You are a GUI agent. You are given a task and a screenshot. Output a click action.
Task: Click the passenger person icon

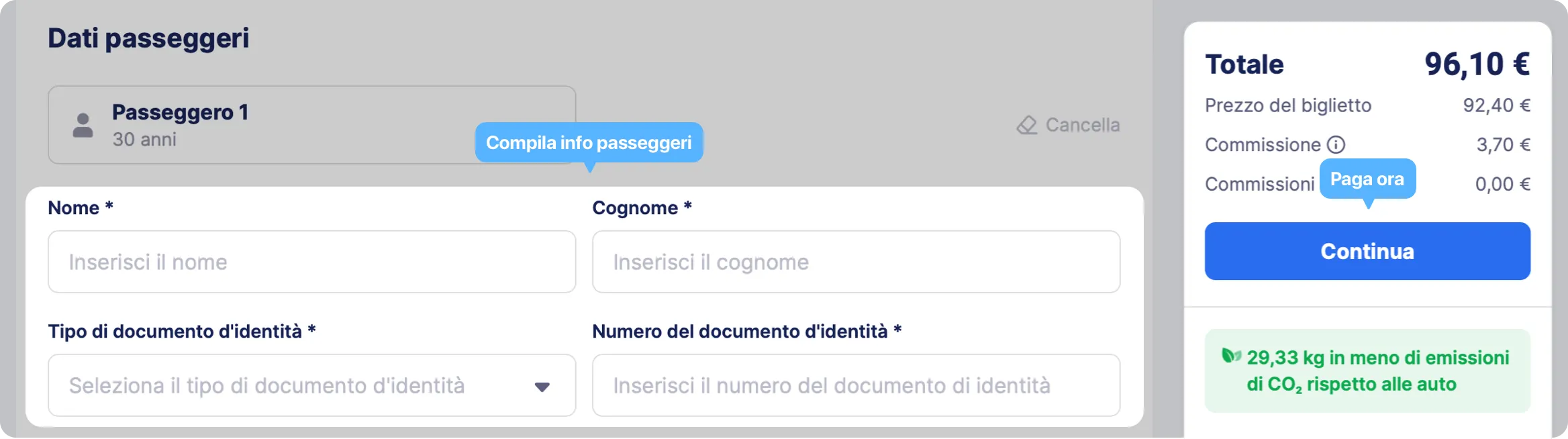(x=83, y=126)
